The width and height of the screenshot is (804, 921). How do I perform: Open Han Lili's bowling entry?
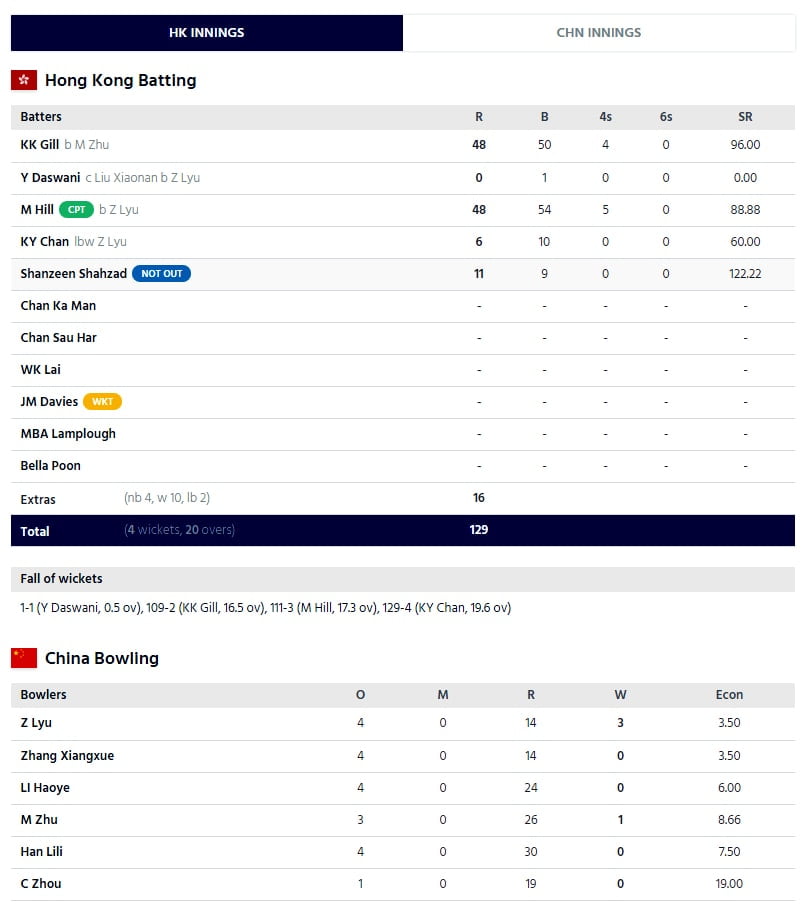42,852
